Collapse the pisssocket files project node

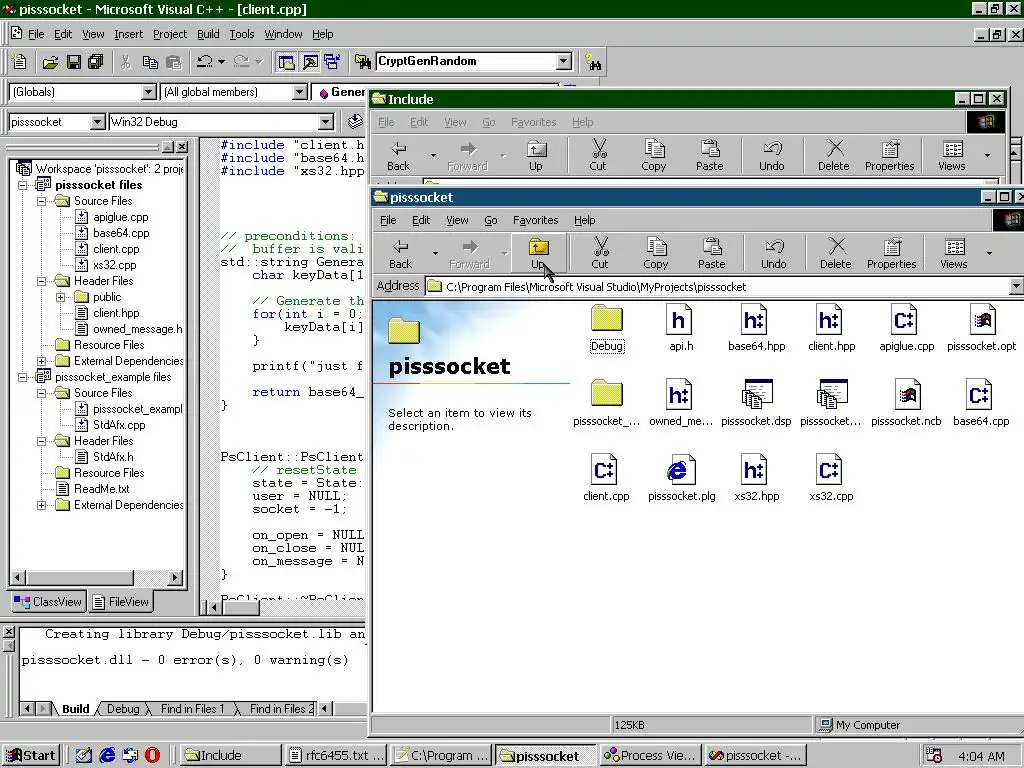pos(22,185)
